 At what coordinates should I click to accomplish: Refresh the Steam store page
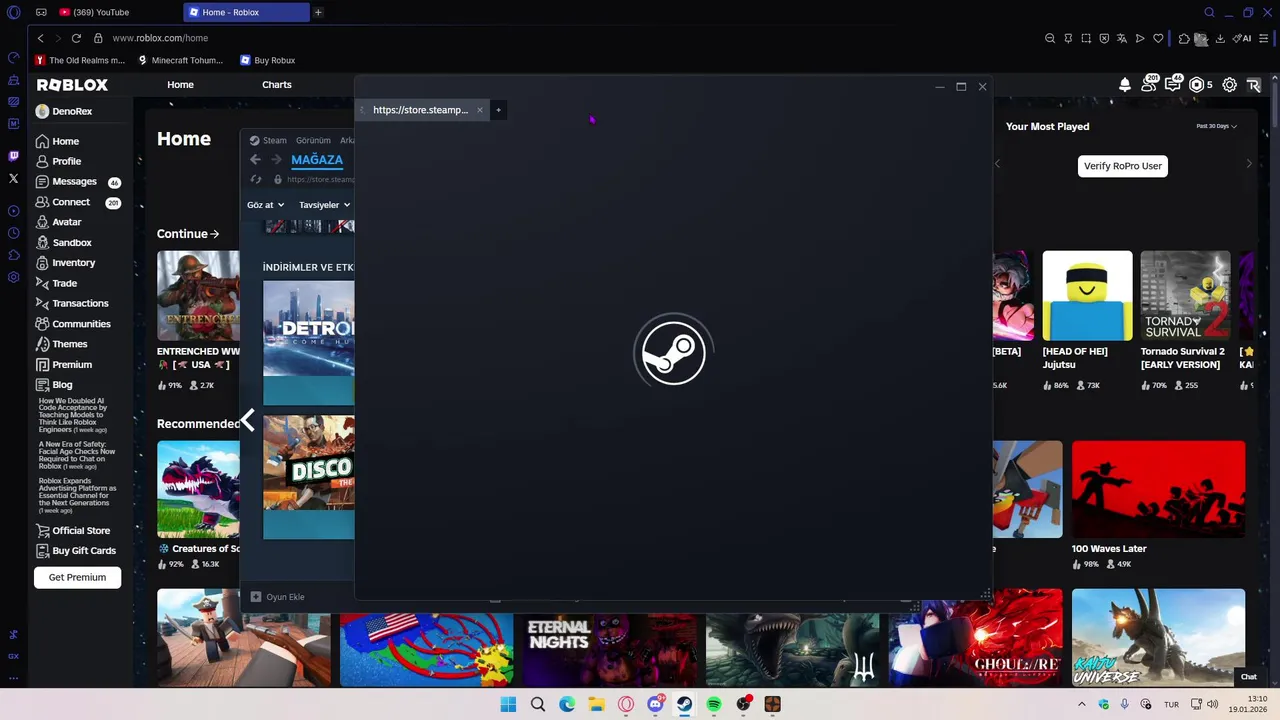[x=256, y=180]
